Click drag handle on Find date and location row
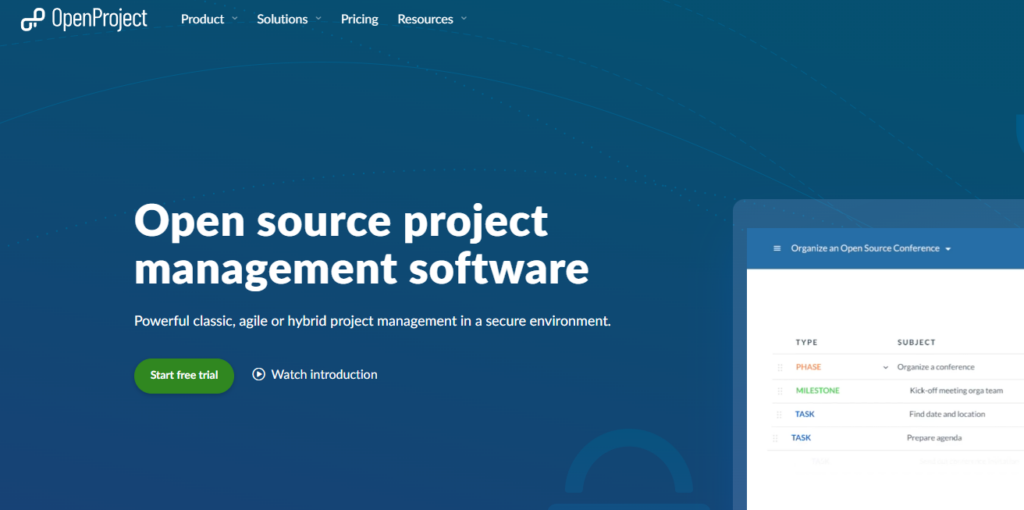This screenshot has height=510, width=1024. 779,415
